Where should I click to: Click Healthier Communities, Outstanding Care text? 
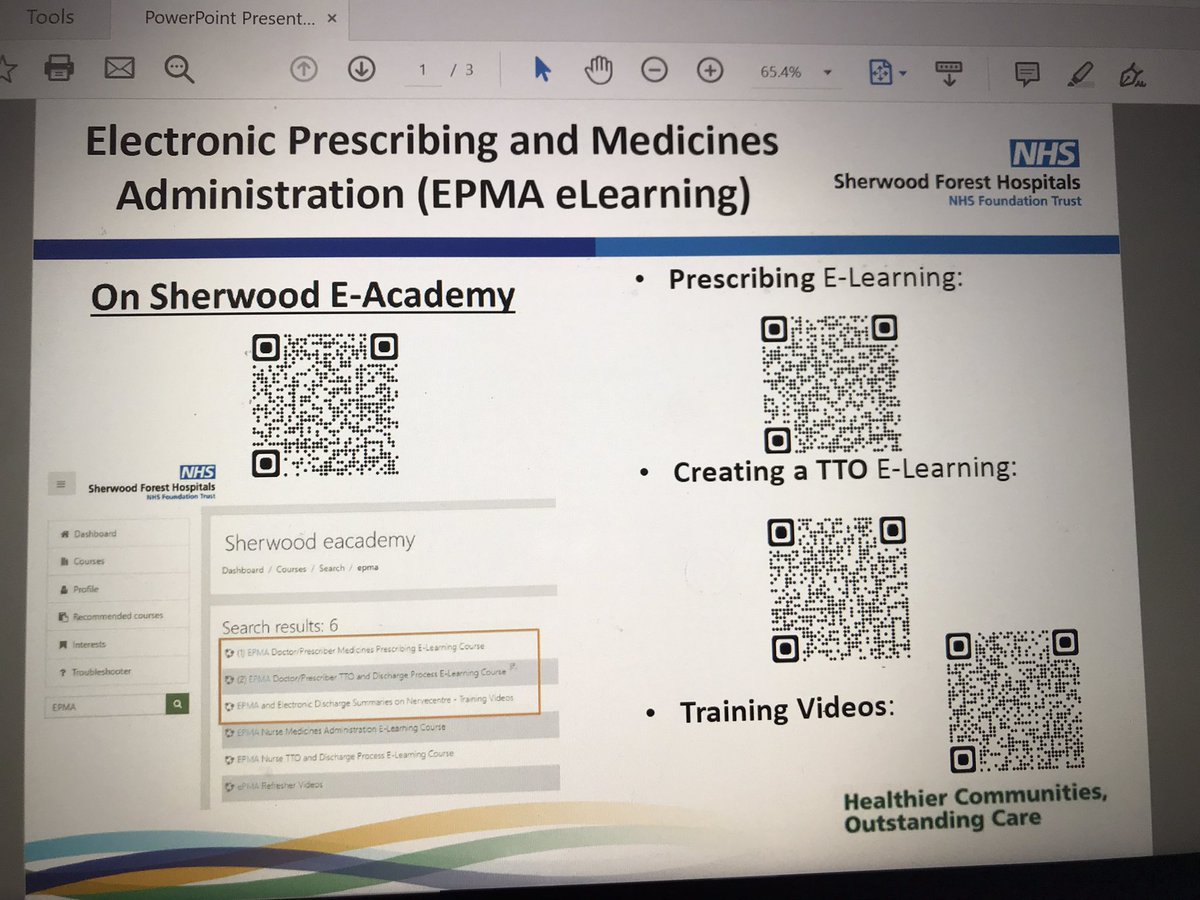tap(975, 809)
